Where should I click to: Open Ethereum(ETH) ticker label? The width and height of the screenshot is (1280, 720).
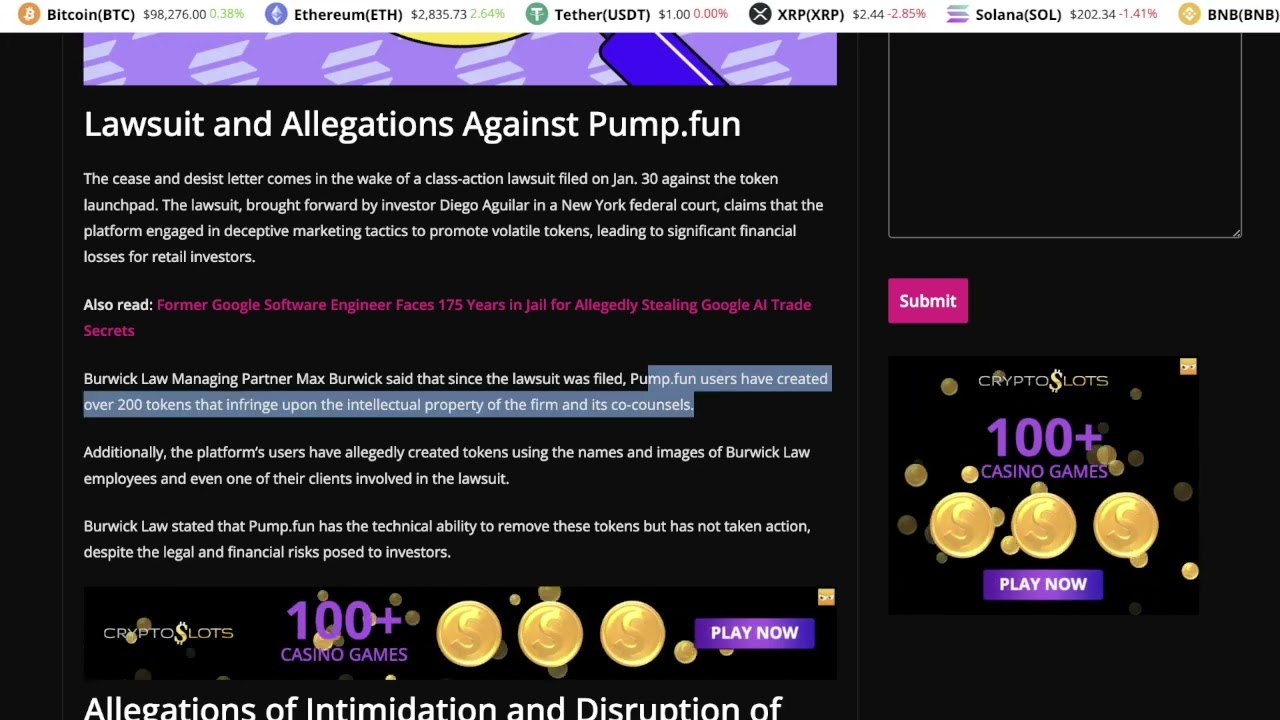[348, 14]
